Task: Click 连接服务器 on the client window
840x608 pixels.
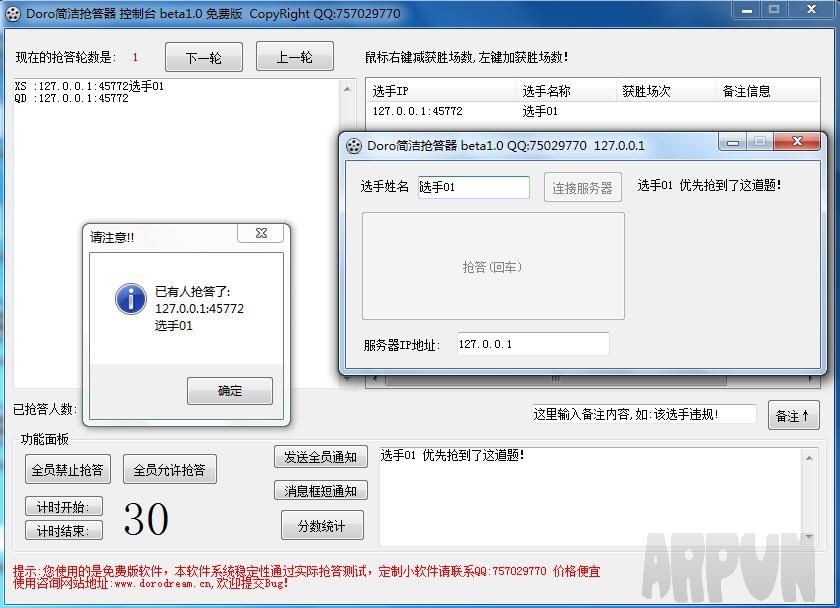Action: [581, 187]
